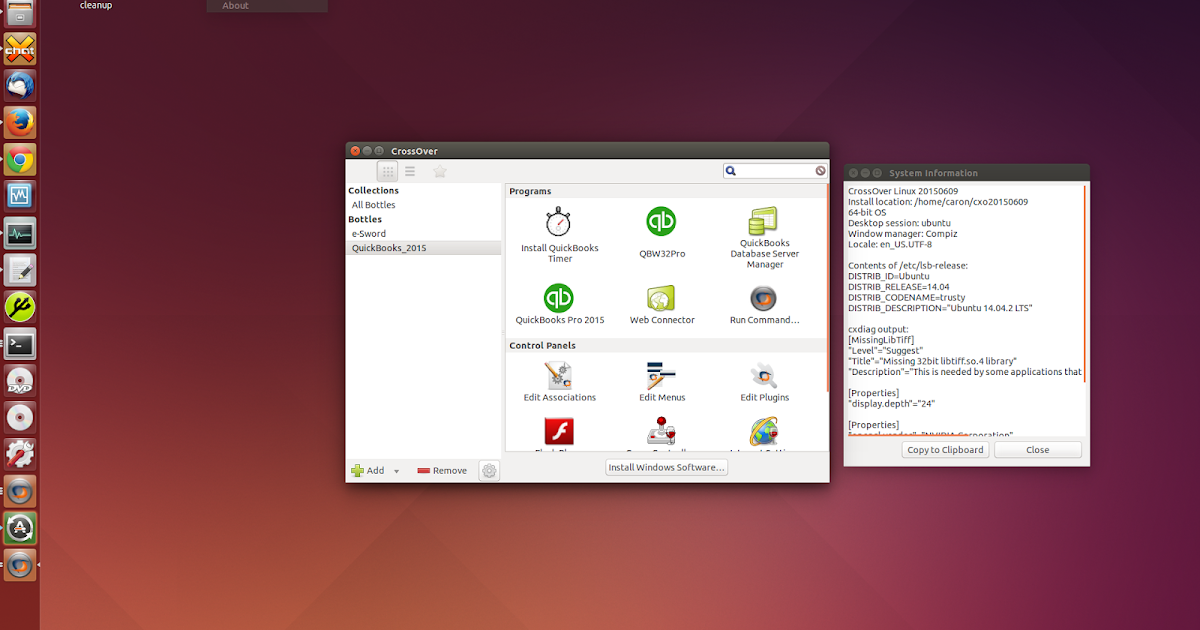The width and height of the screenshot is (1200, 630).
Task: Open QuickBooks Database Server Manager icon
Action: coord(764,221)
